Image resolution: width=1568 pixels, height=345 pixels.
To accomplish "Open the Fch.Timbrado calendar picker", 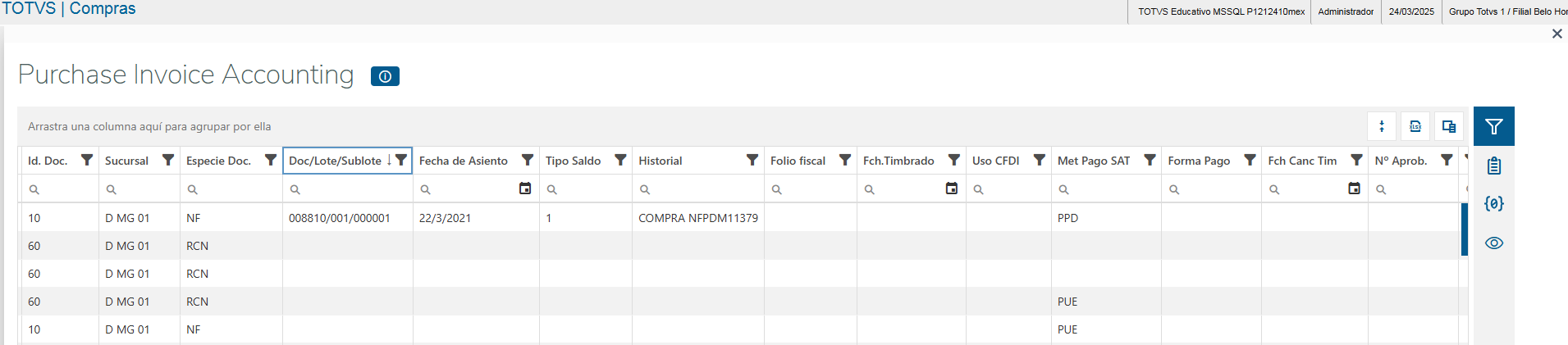I will [952, 188].
